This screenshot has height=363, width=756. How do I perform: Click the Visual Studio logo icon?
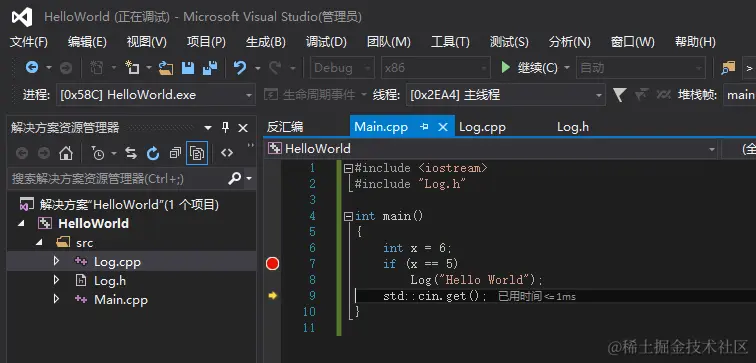22,17
